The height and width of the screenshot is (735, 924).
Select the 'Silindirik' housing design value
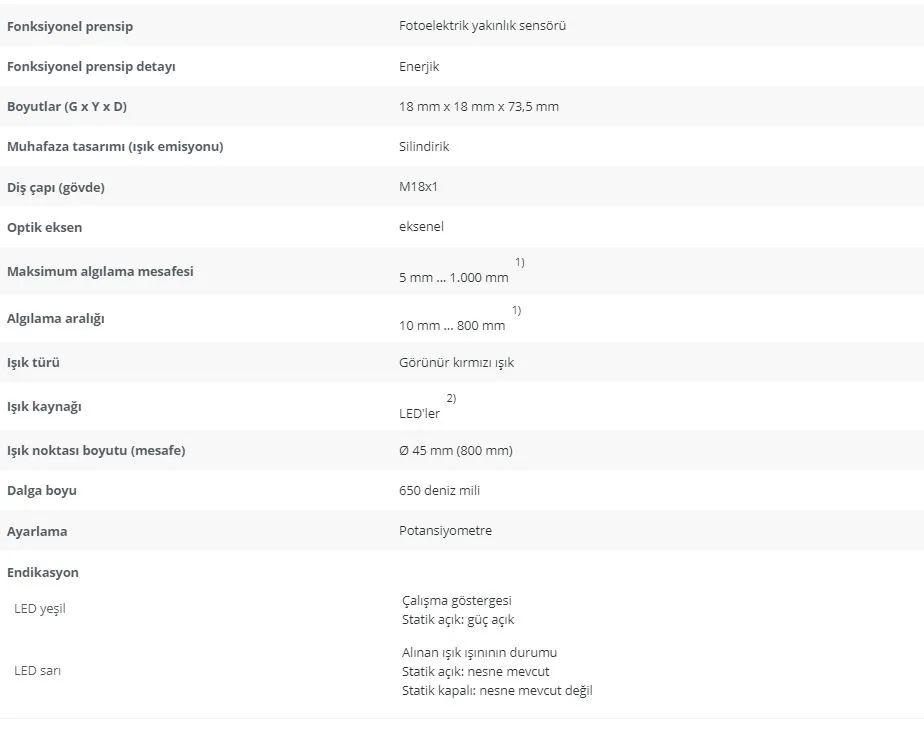(424, 146)
